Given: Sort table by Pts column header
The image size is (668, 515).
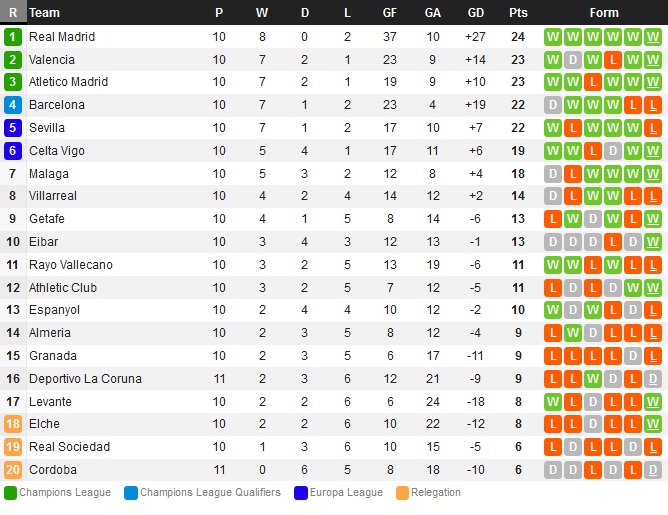Looking at the screenshot, I should pos(518,13).
